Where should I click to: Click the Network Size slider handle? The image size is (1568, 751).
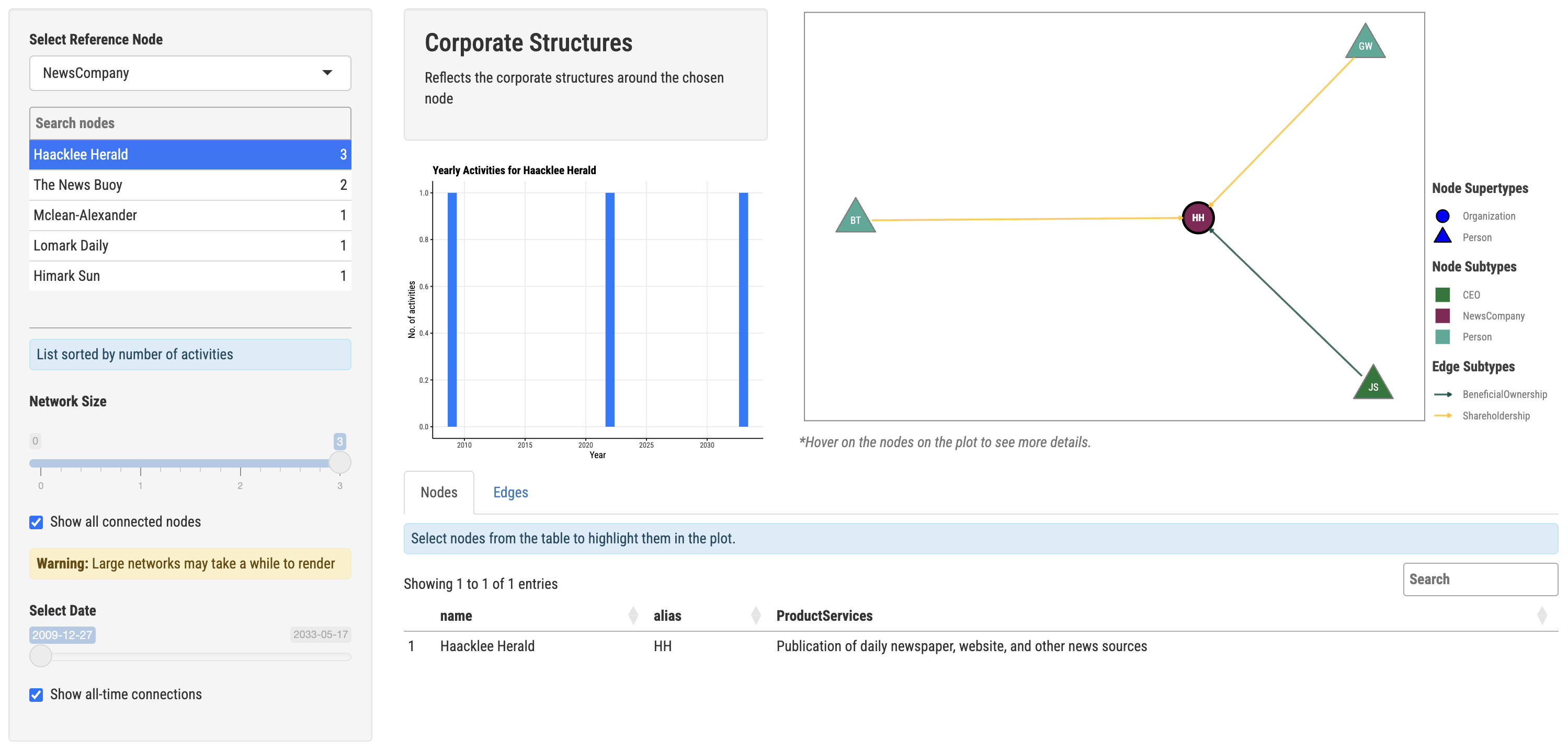click(339, 462)
